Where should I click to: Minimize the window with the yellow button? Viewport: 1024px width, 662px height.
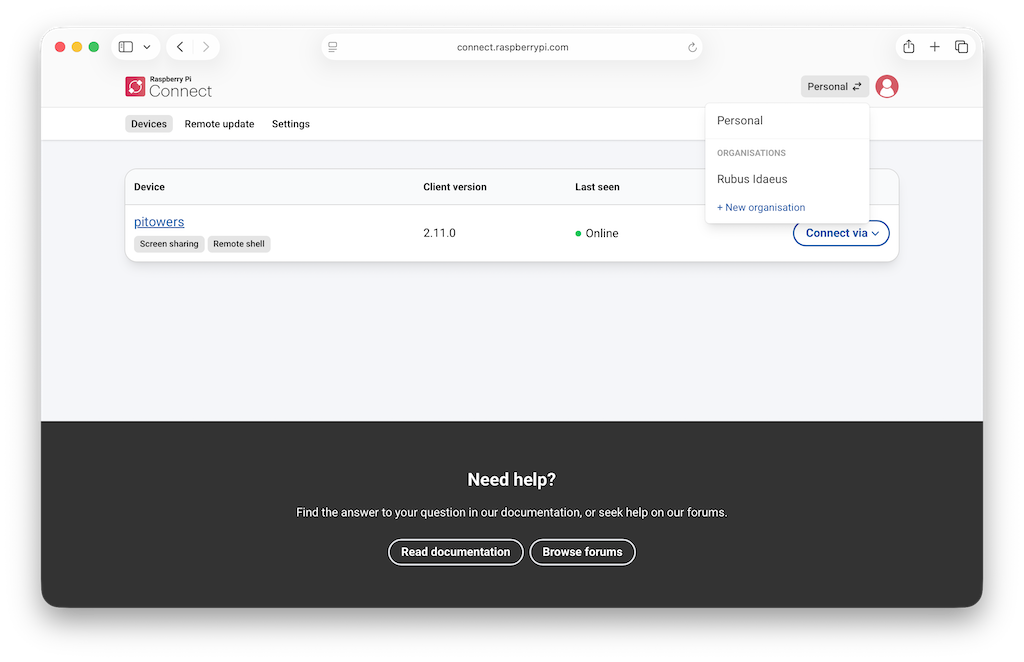click(77, 47)
